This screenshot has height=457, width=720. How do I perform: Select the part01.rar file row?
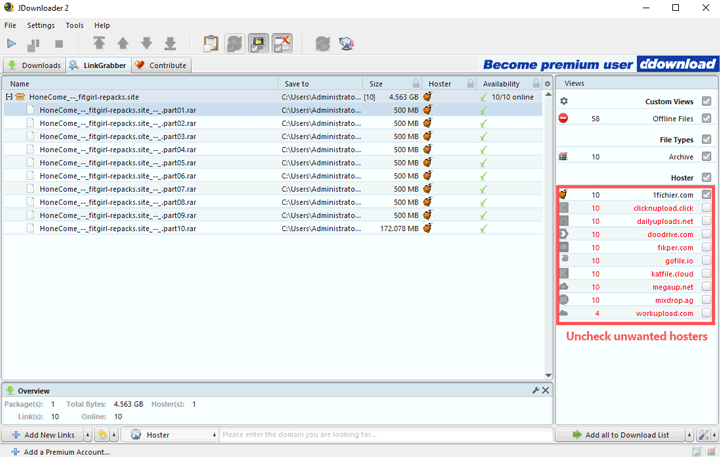click(x=273, y=110)
